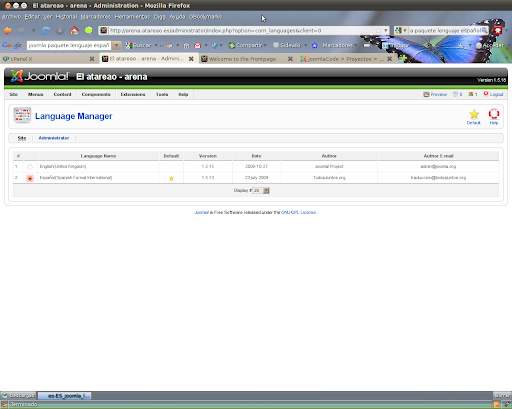Click the Joomla favicon in the address bar
Screen dimensions: 512x409
click(x=104, y=30)
